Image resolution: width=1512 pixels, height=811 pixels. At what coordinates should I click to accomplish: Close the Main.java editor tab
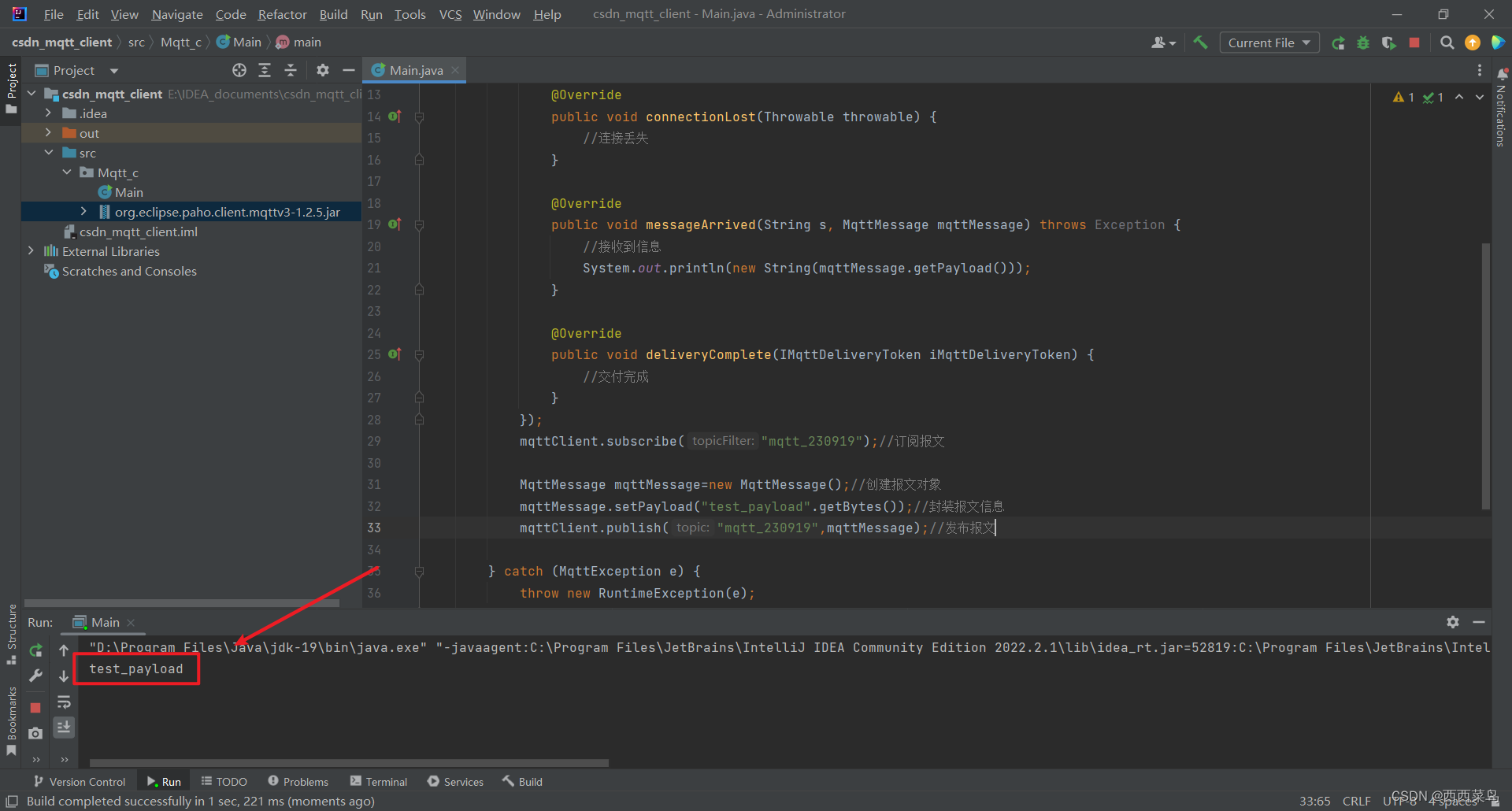coord(455,70)
